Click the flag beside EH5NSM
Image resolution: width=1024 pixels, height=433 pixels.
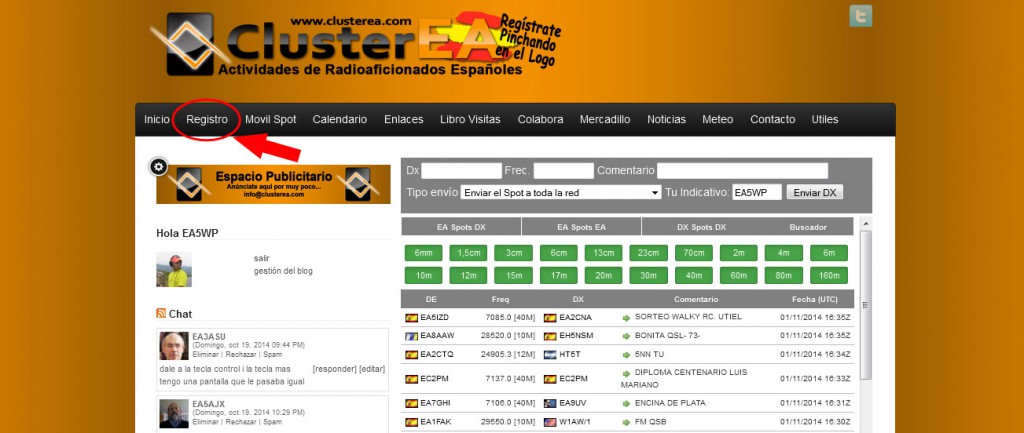(x=550, y=336)
